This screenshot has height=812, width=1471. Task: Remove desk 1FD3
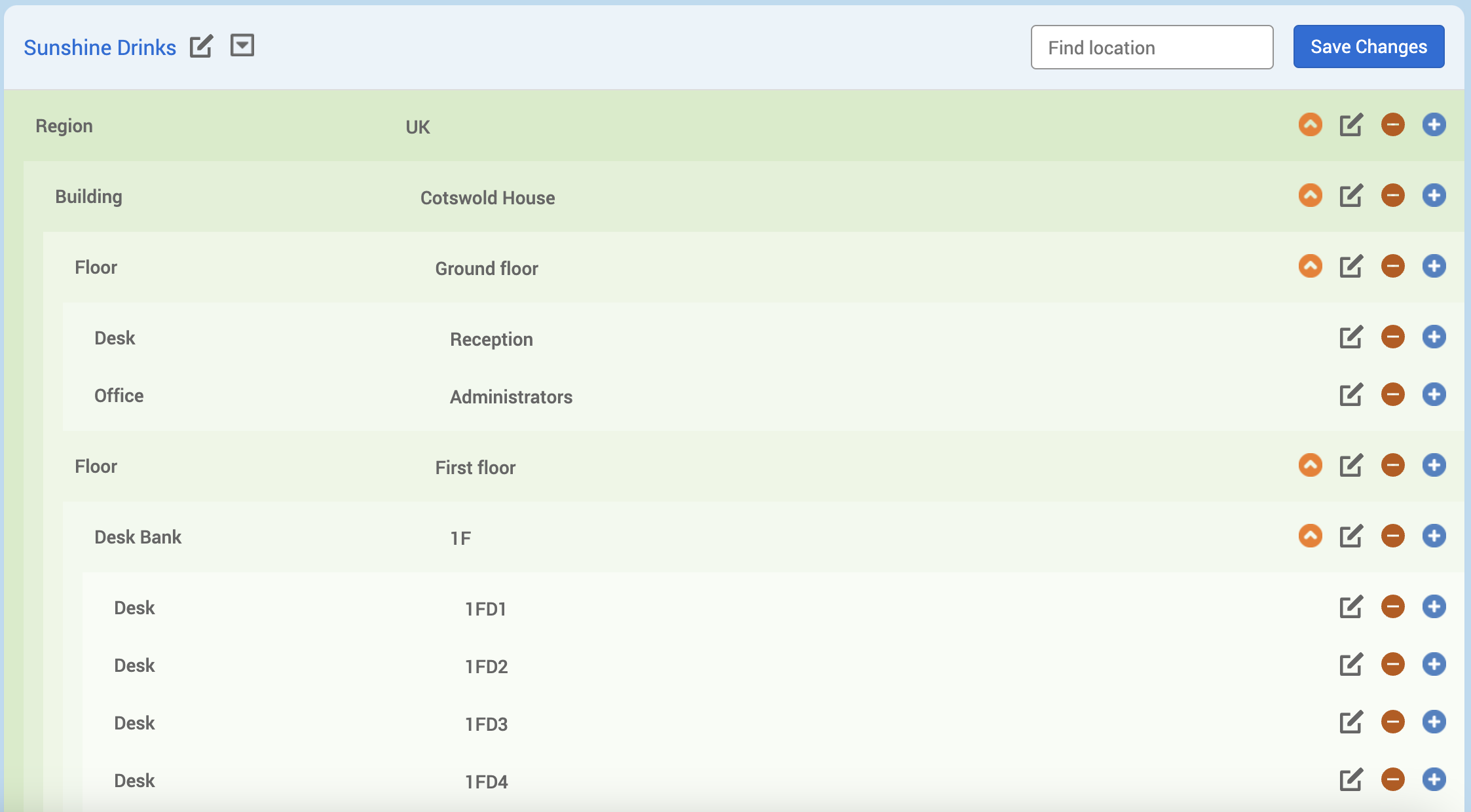point(1392,722)
